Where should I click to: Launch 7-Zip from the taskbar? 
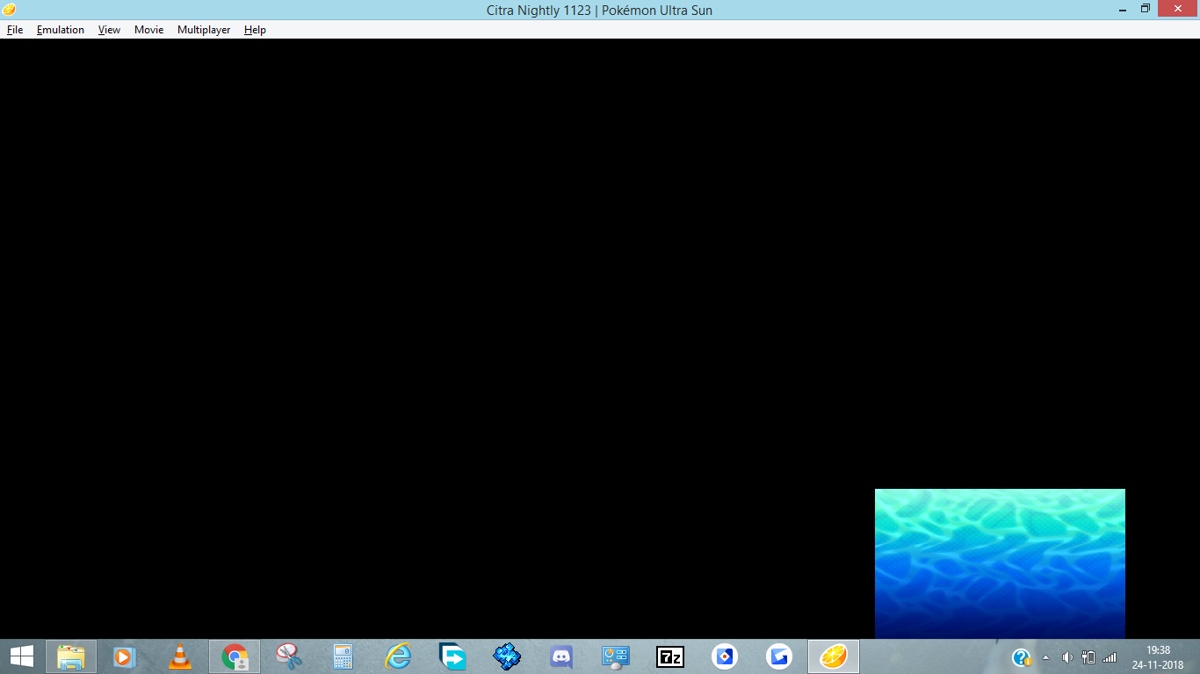tap(670, 657)
